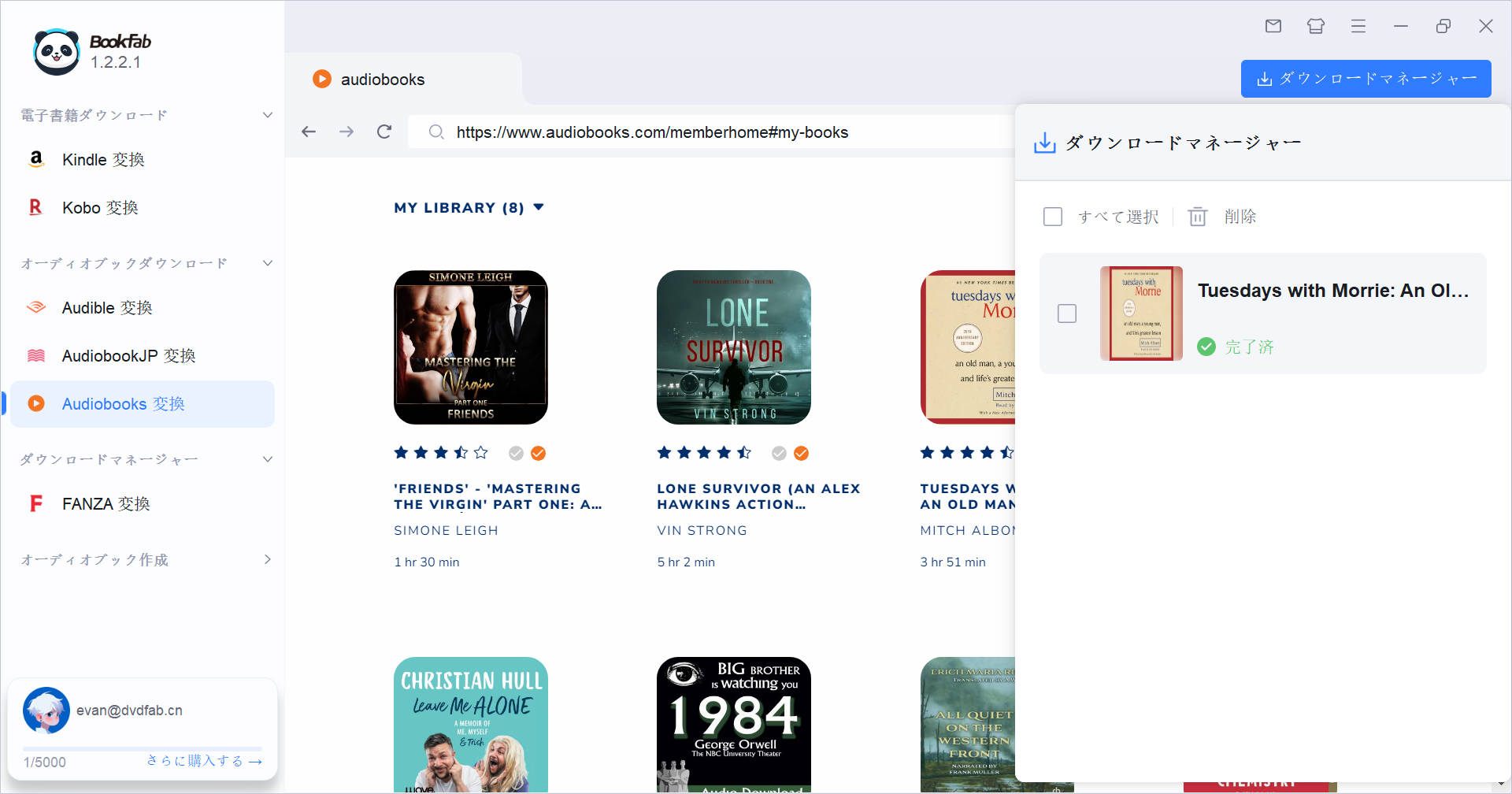Reload the audiobooks page
1512x794 pixels.
(384, 132)
